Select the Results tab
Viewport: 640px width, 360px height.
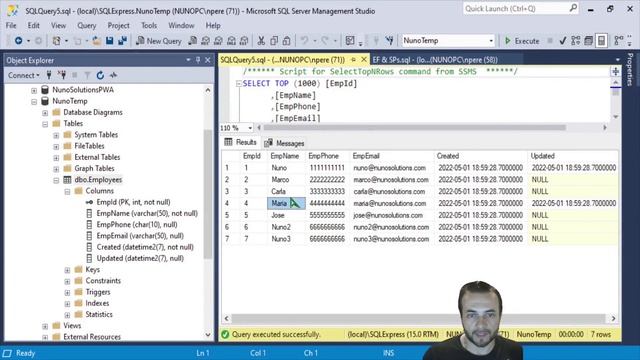coord(241,142)
